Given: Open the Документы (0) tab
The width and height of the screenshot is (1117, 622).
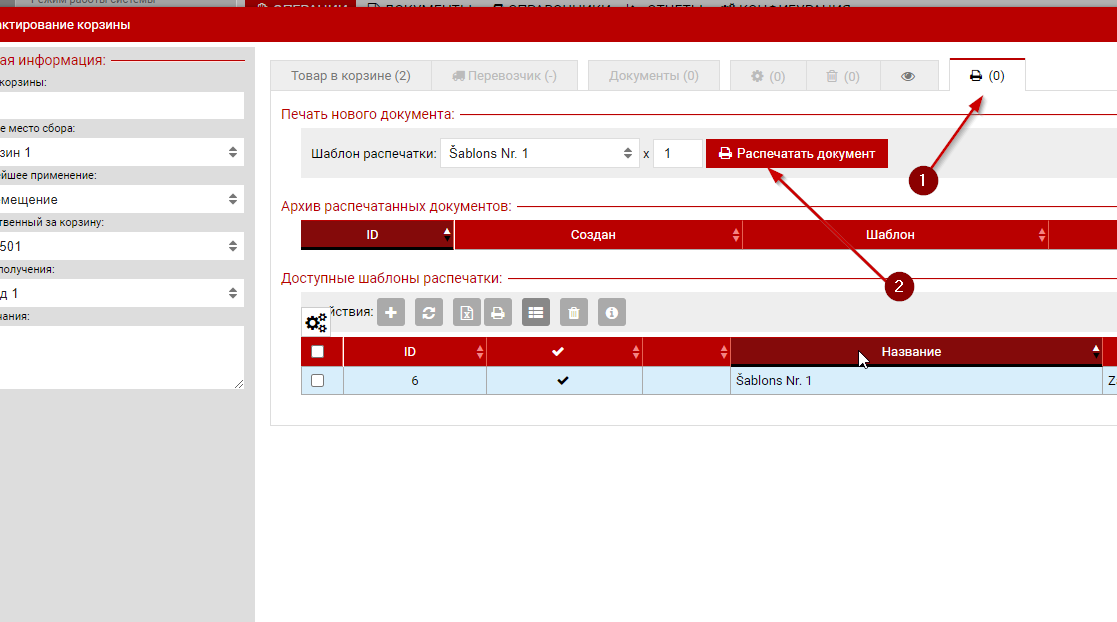Looking at the screenshot, I should point(654,76).
